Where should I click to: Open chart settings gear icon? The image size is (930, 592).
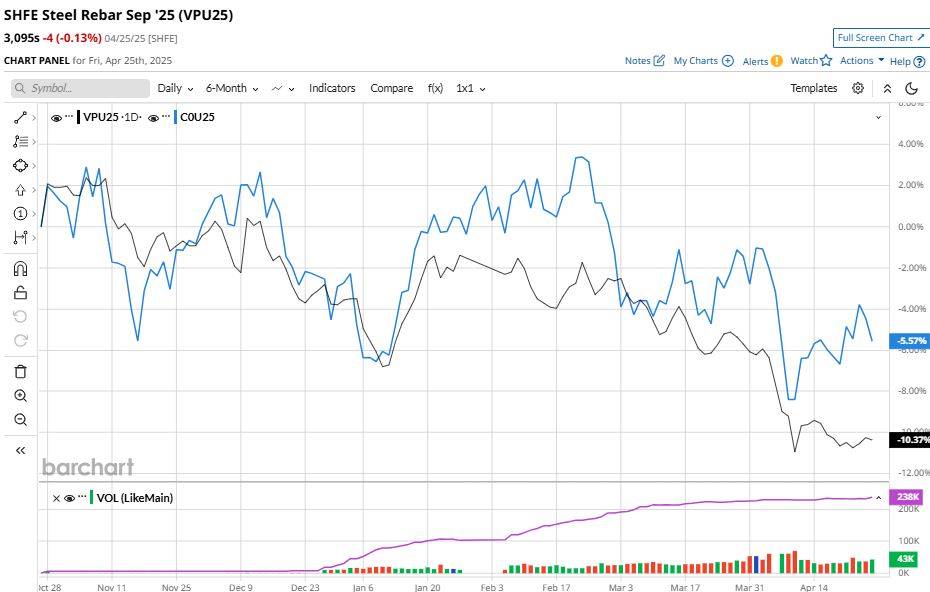click(x=858, y=88)
